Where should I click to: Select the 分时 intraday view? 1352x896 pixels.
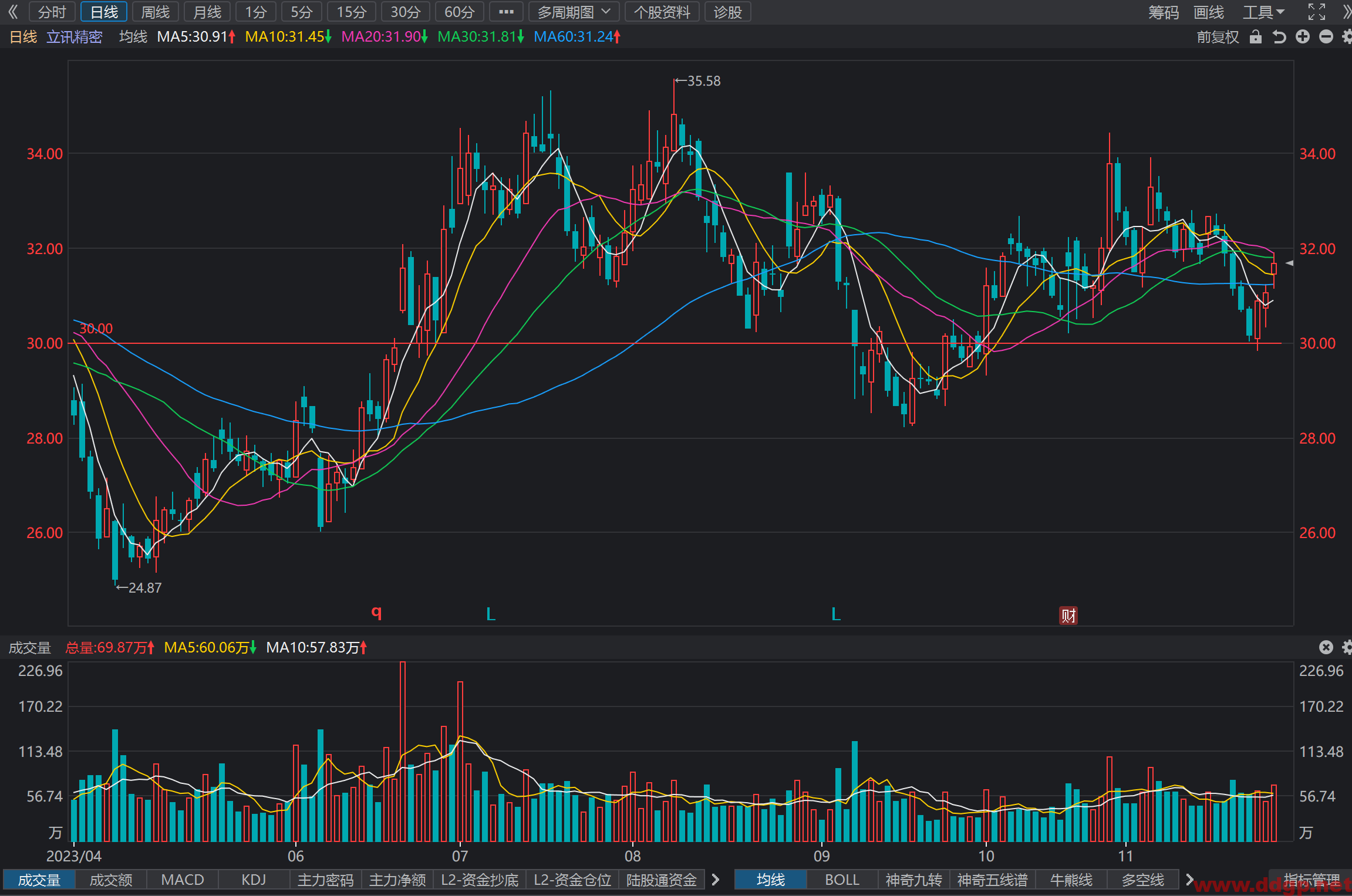pos(52,12)
